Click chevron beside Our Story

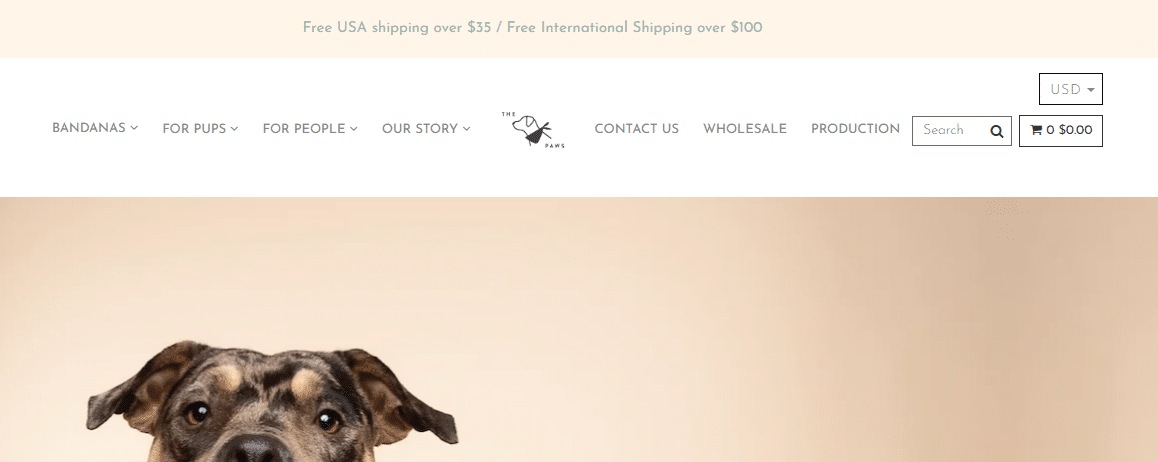point(467,128)
